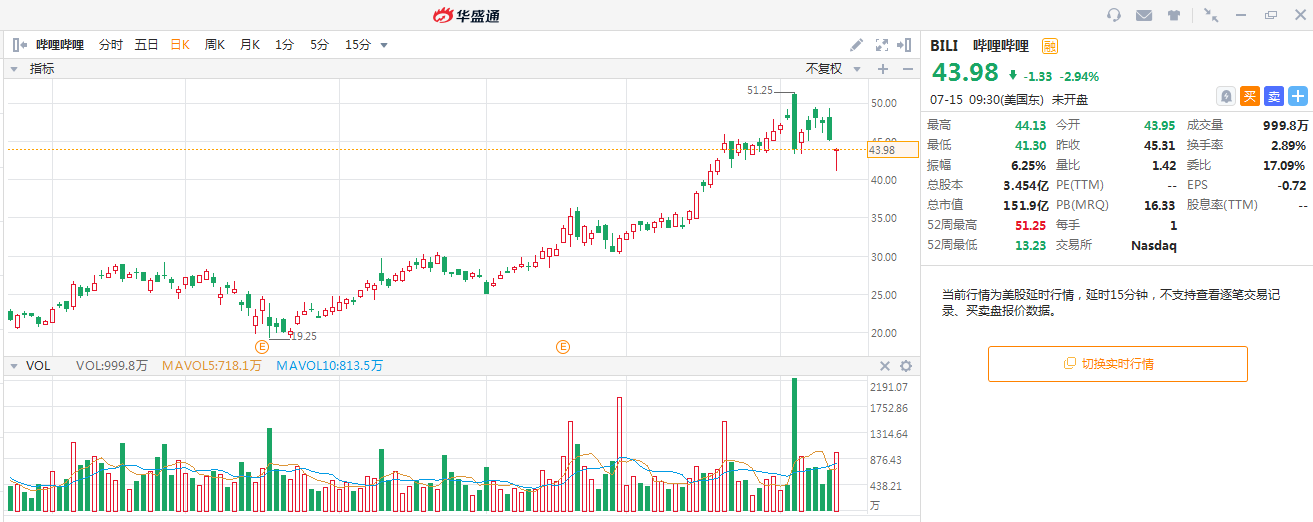Set a price alert bell for BILI

pos(1225,96)
